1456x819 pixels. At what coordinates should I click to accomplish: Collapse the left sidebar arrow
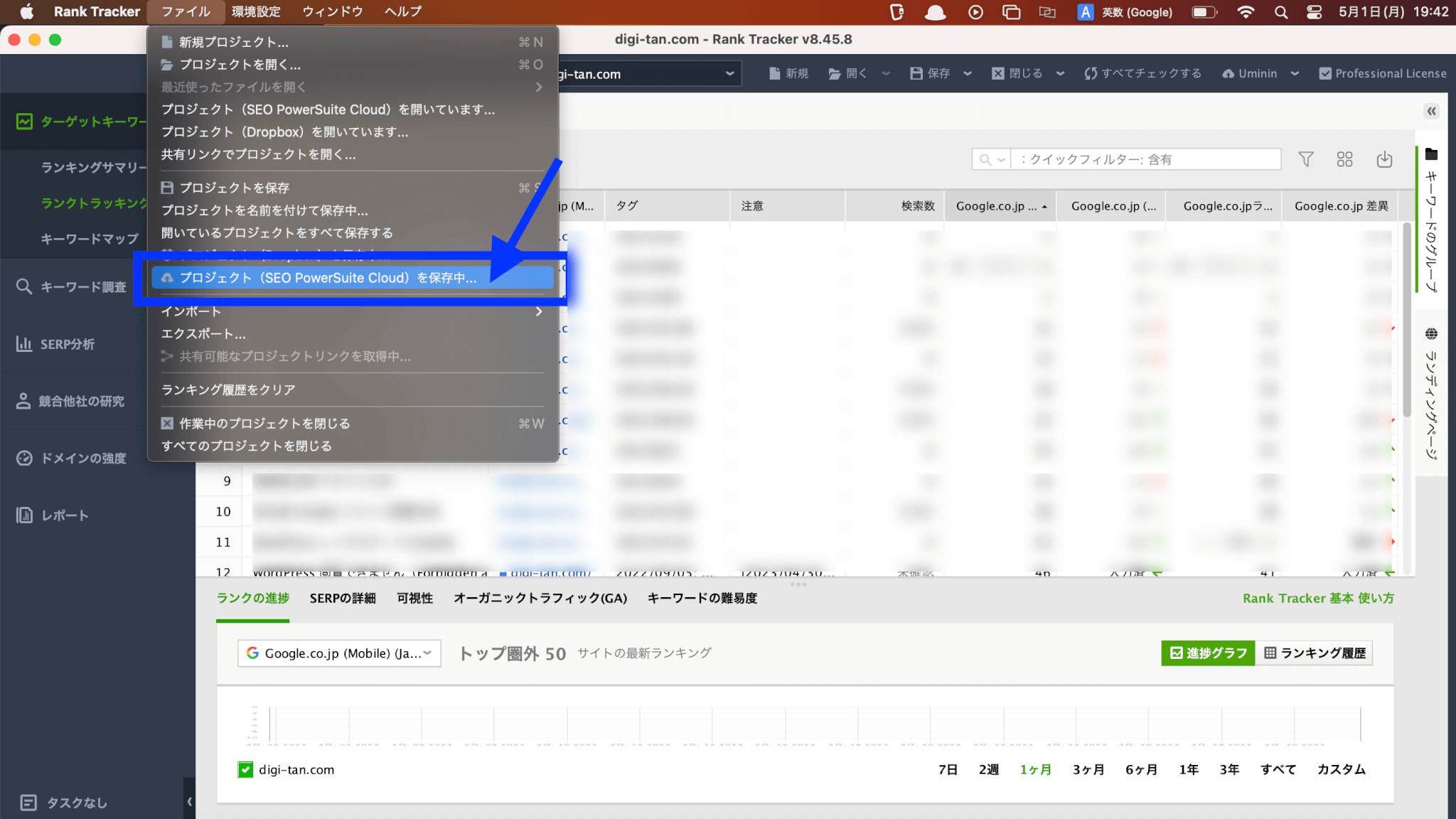tap(189, 802)
